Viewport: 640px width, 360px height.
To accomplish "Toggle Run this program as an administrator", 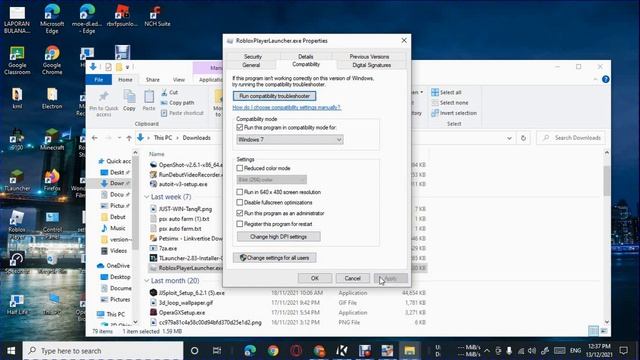I will tap(240, 213).
